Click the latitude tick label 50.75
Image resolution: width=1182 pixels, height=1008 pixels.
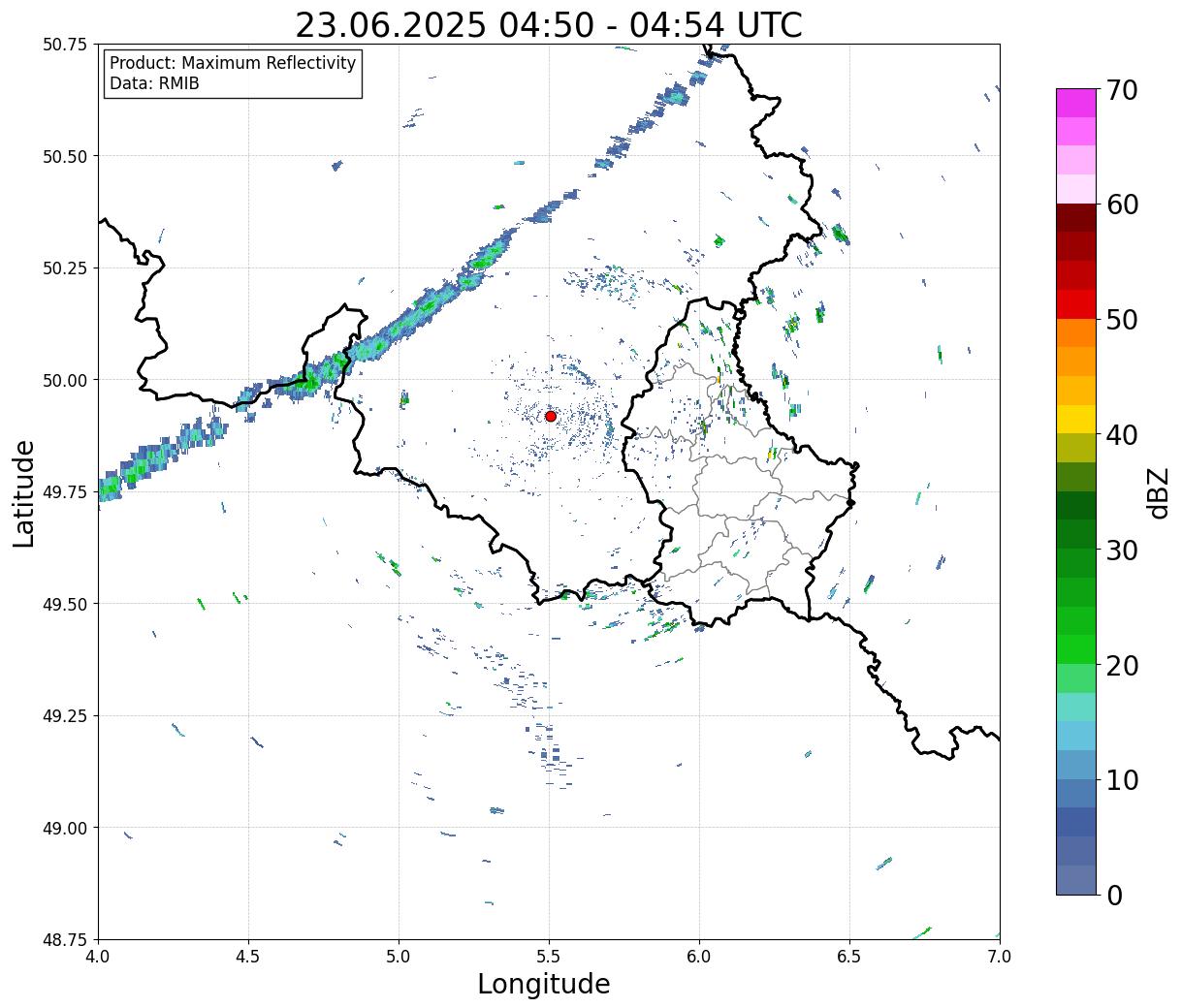click(x=64, y=45)
